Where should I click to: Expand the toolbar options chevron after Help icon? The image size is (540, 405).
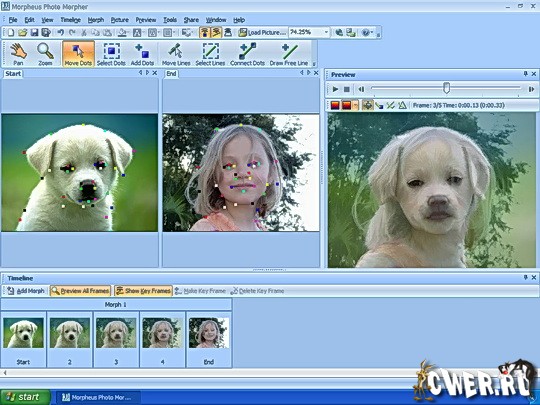378,33
